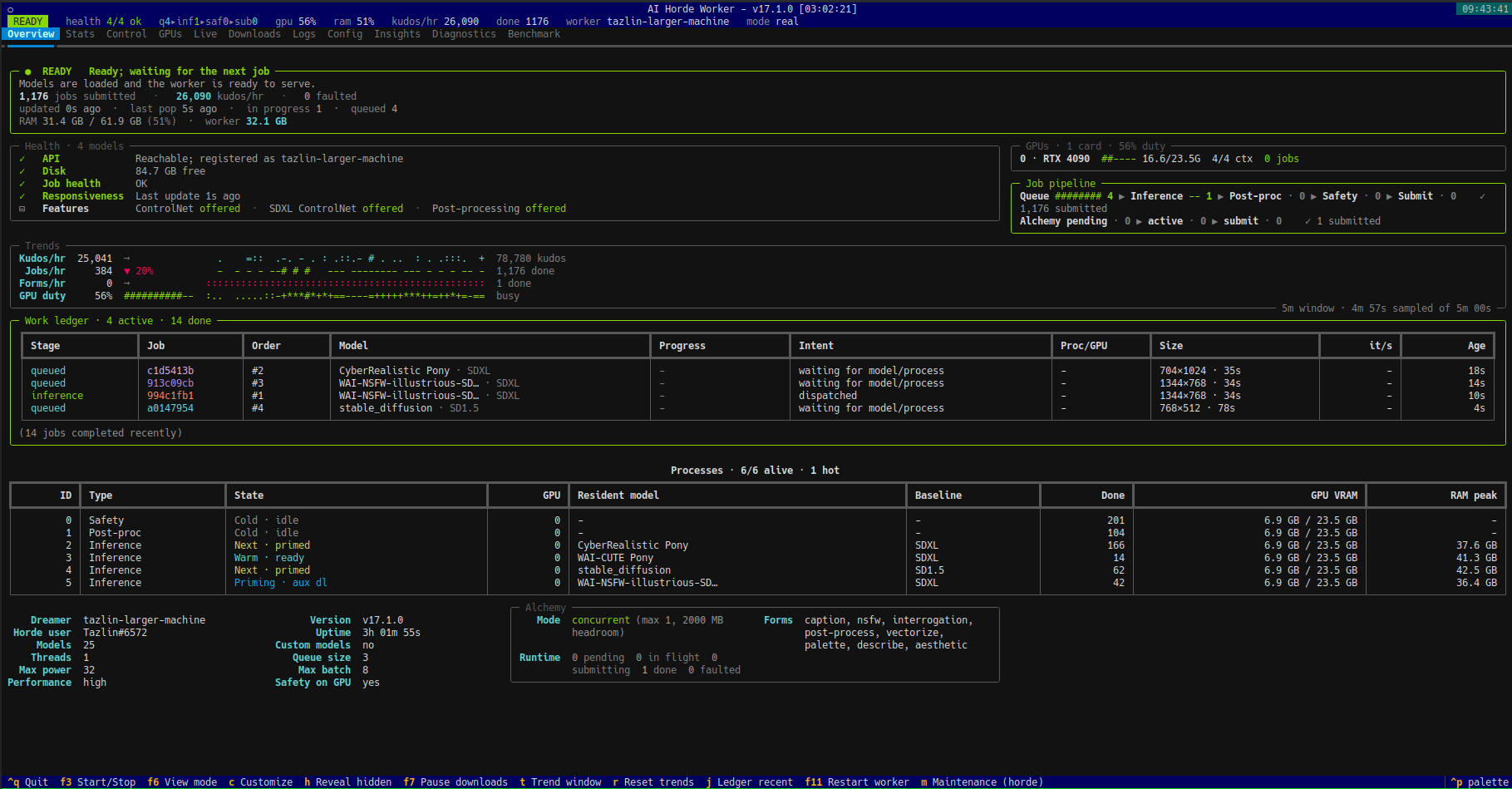View the Insights tab
The width and height of the screenshot is (1512, 789).
[x=397, y=34]
